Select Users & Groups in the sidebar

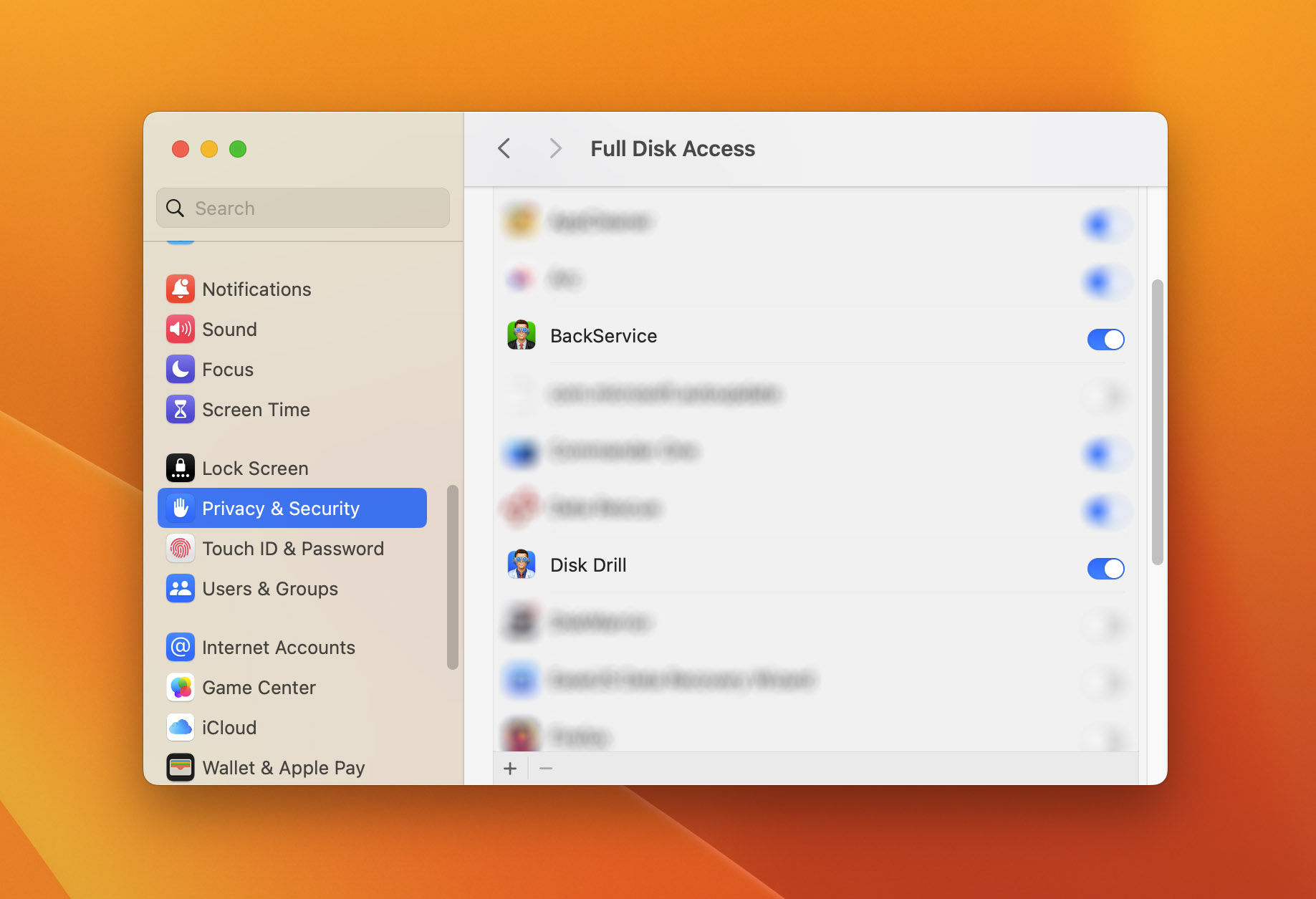tap(270, 588)
